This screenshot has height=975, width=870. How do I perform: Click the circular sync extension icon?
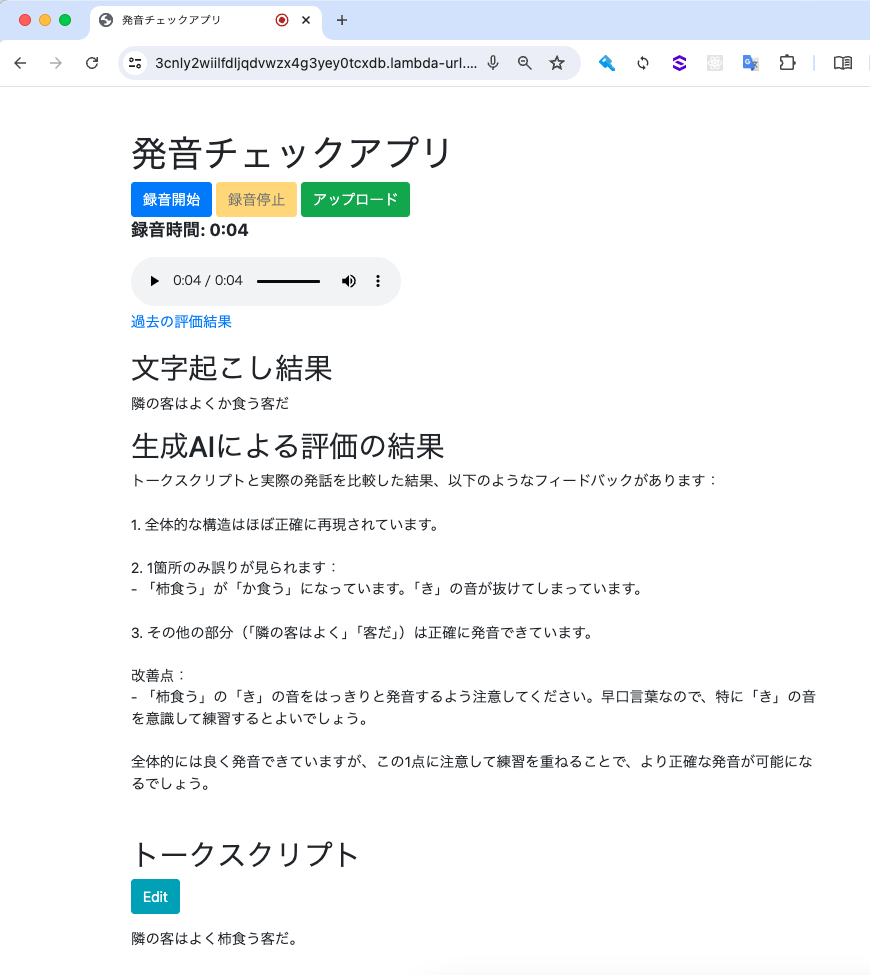(x=643, y=63)
